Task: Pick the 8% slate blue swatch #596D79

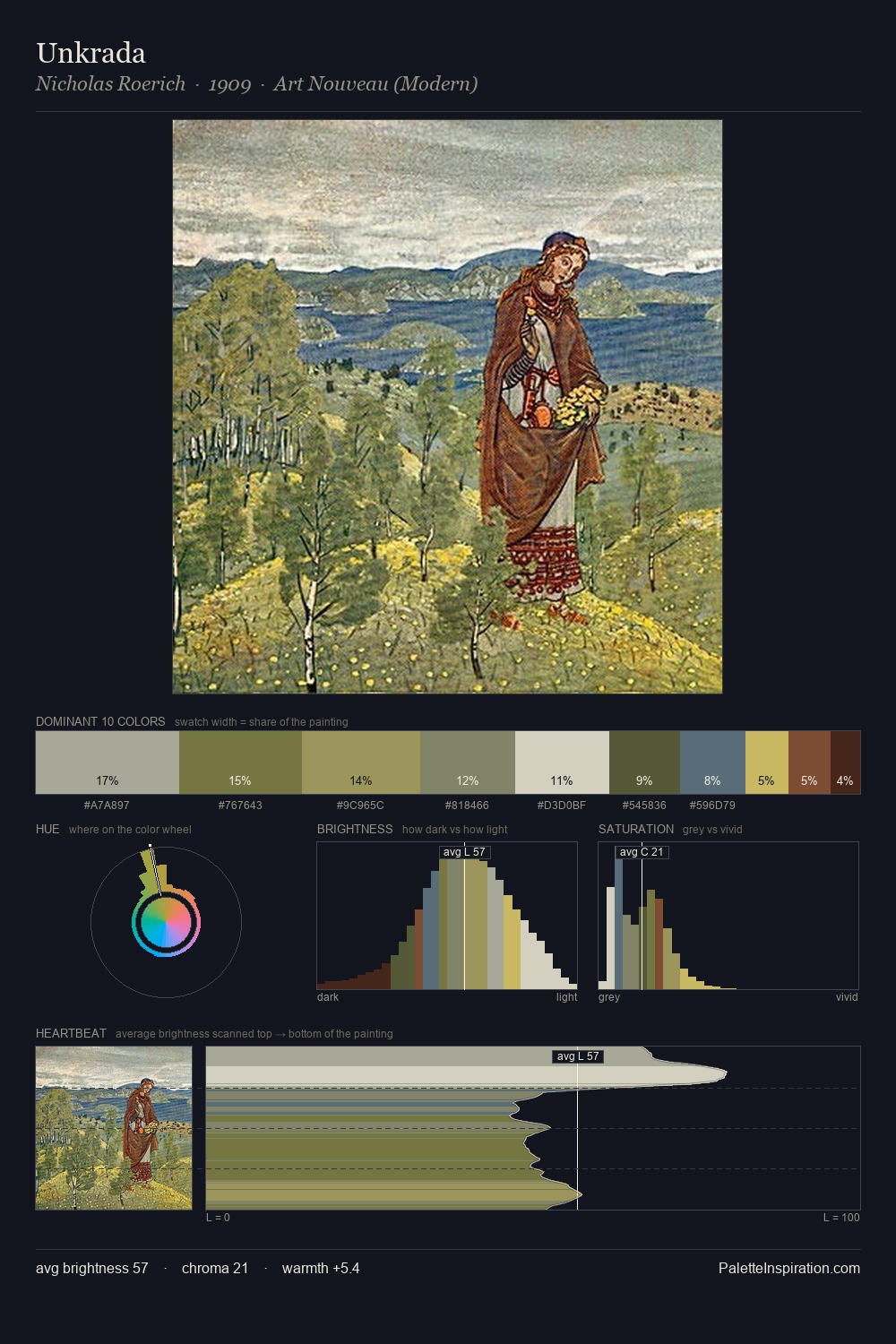Action: 712,762
